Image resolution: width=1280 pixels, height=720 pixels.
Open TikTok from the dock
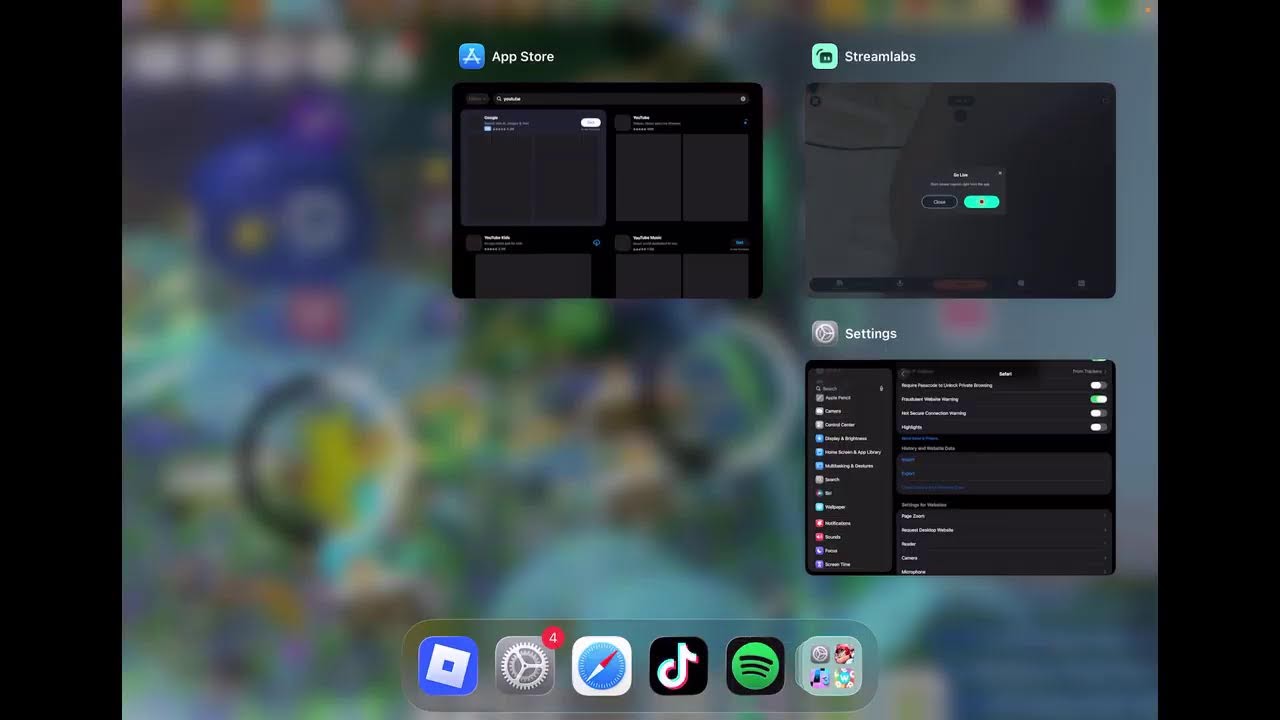pos(679,666)
